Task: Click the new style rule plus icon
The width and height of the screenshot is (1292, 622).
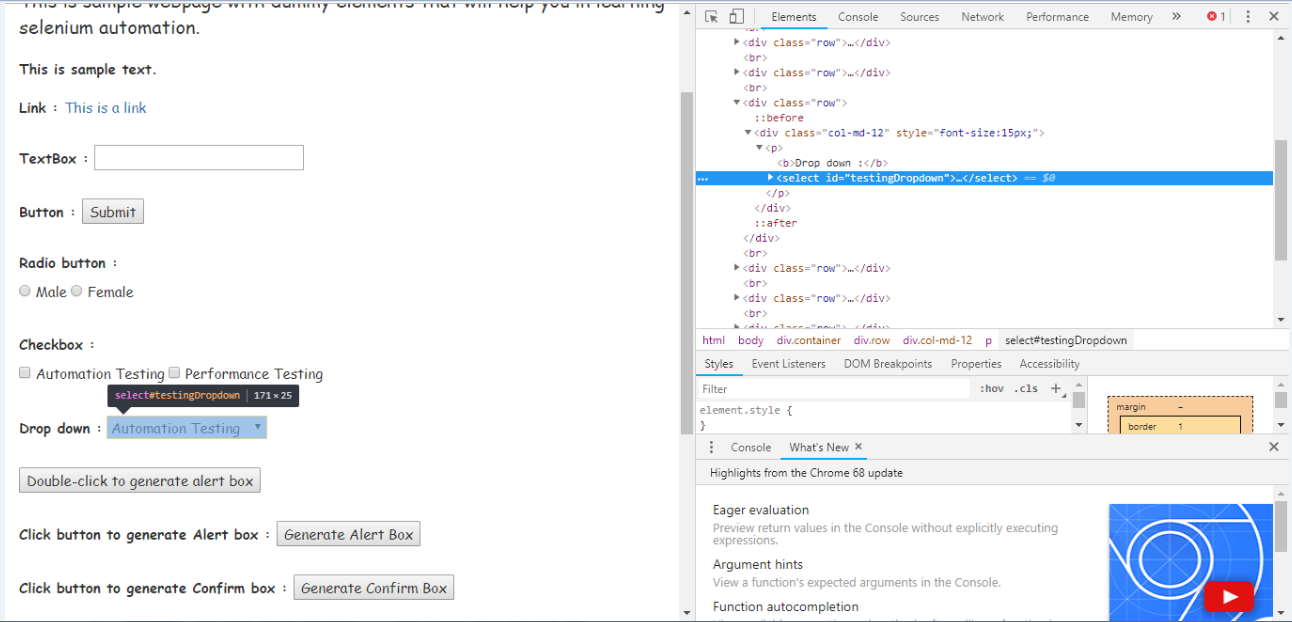Action: (1056, 388)
